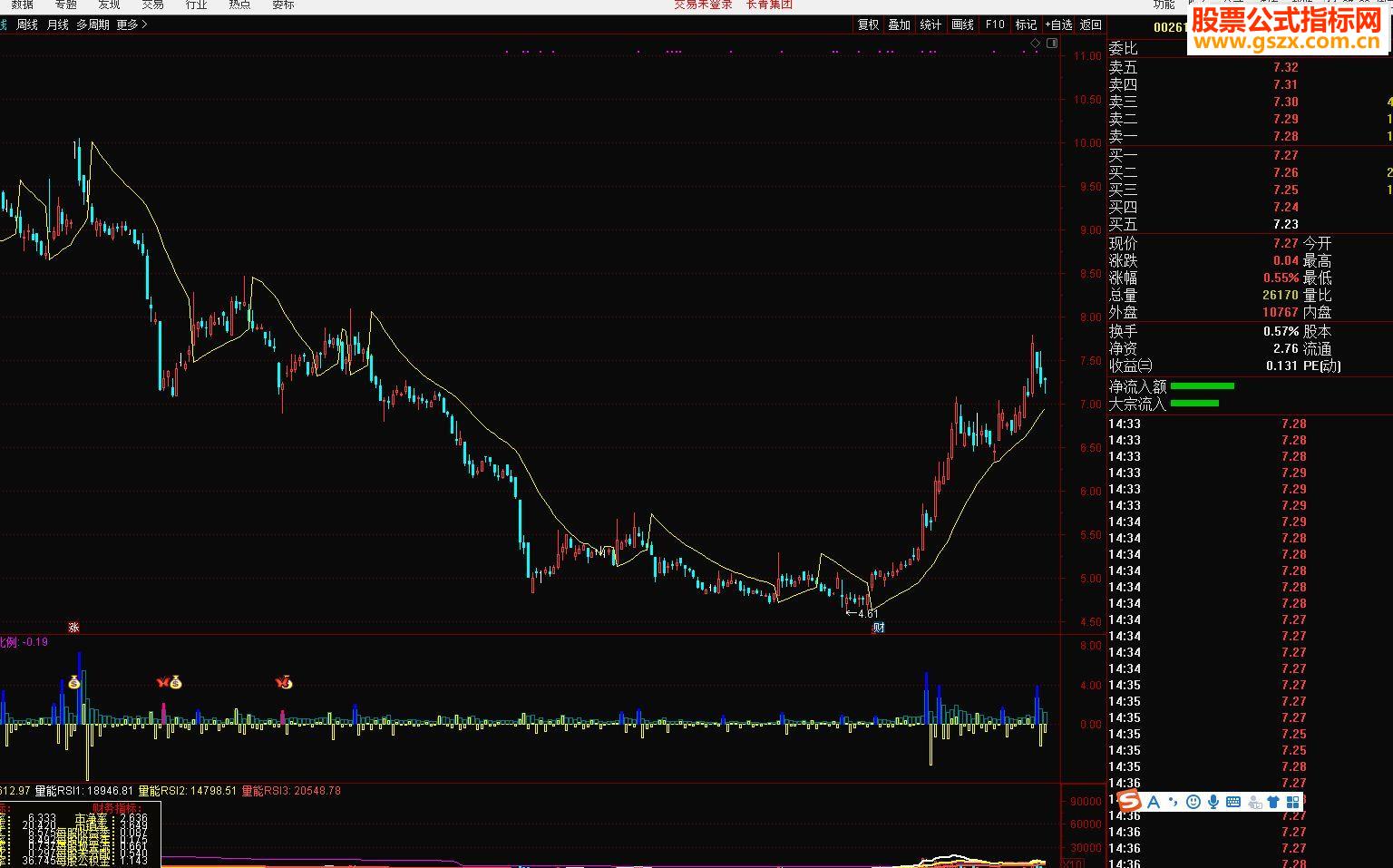Open the 复权 adjustment dropdown

(x=868, y=24)
